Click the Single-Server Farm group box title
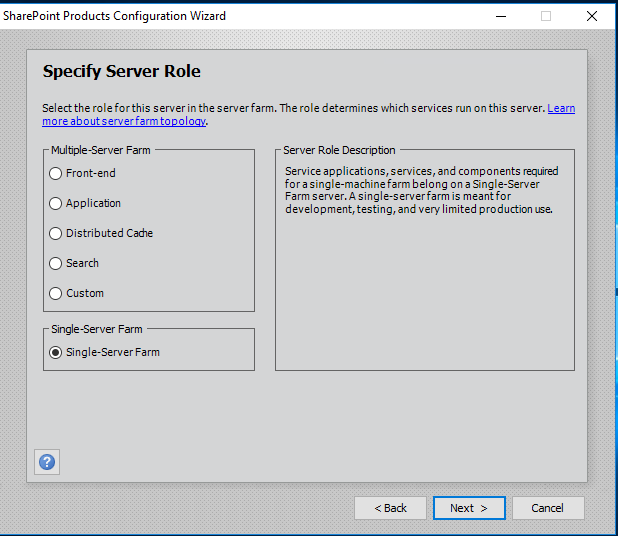This screenshot has height=536, width=618. click(x=97, y=329)
